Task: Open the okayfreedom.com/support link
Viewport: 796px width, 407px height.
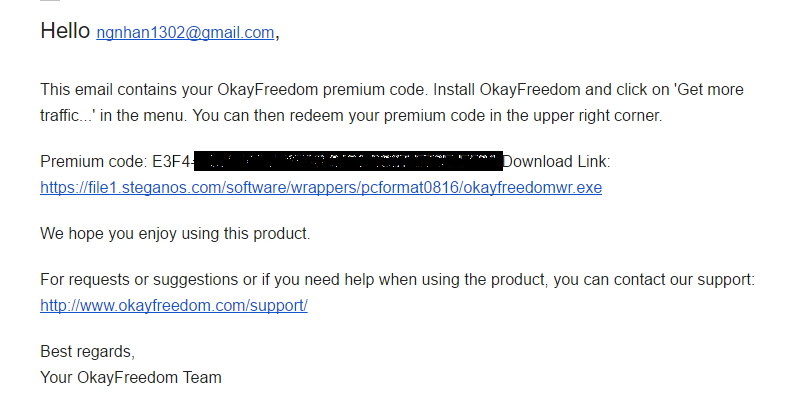Action: (173, 305)
